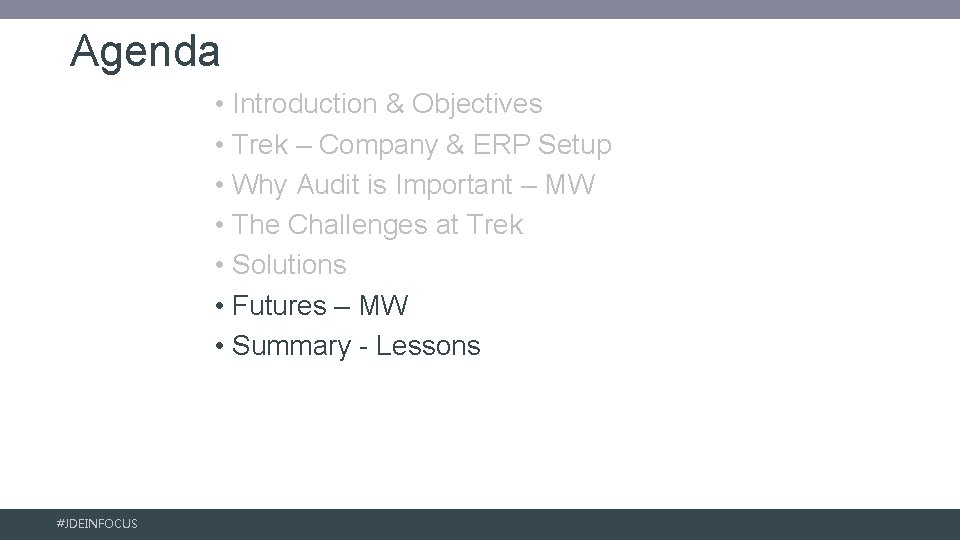Click the word Introduction
Viewport: 960px width, 540px height.
click(x=303, y=104)
